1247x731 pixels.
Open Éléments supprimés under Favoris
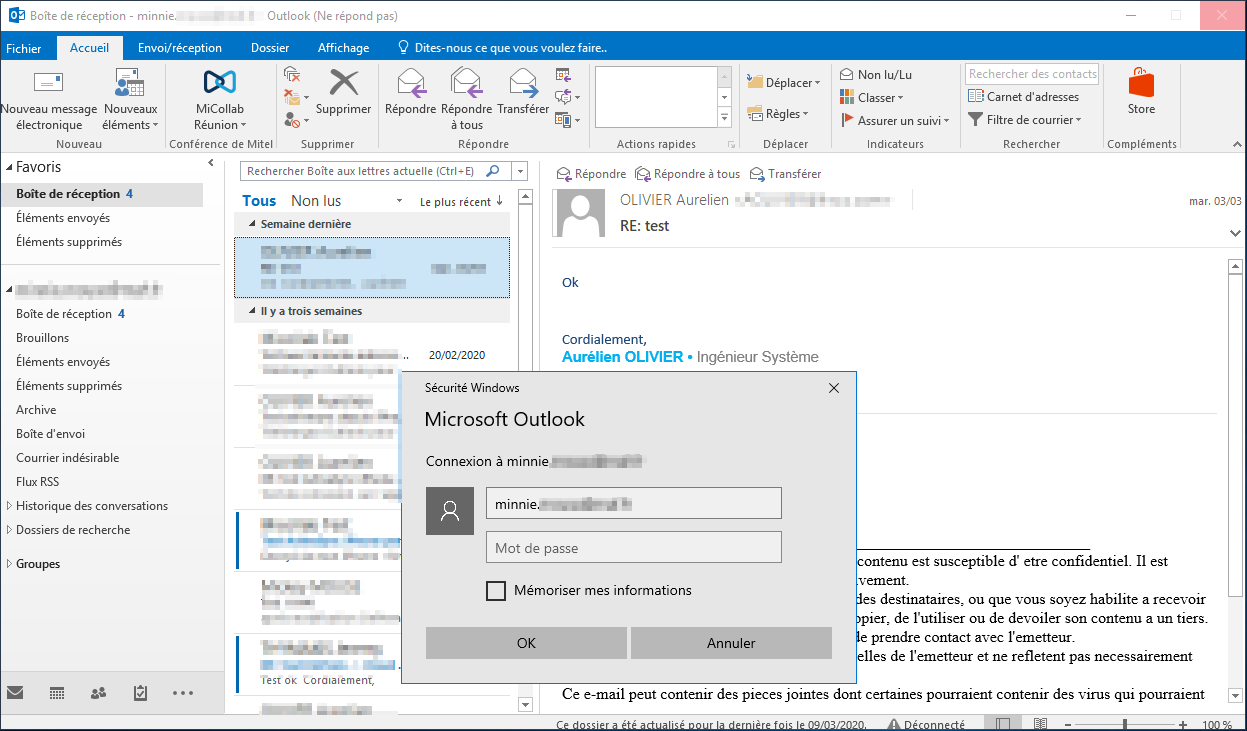point(69,242)
